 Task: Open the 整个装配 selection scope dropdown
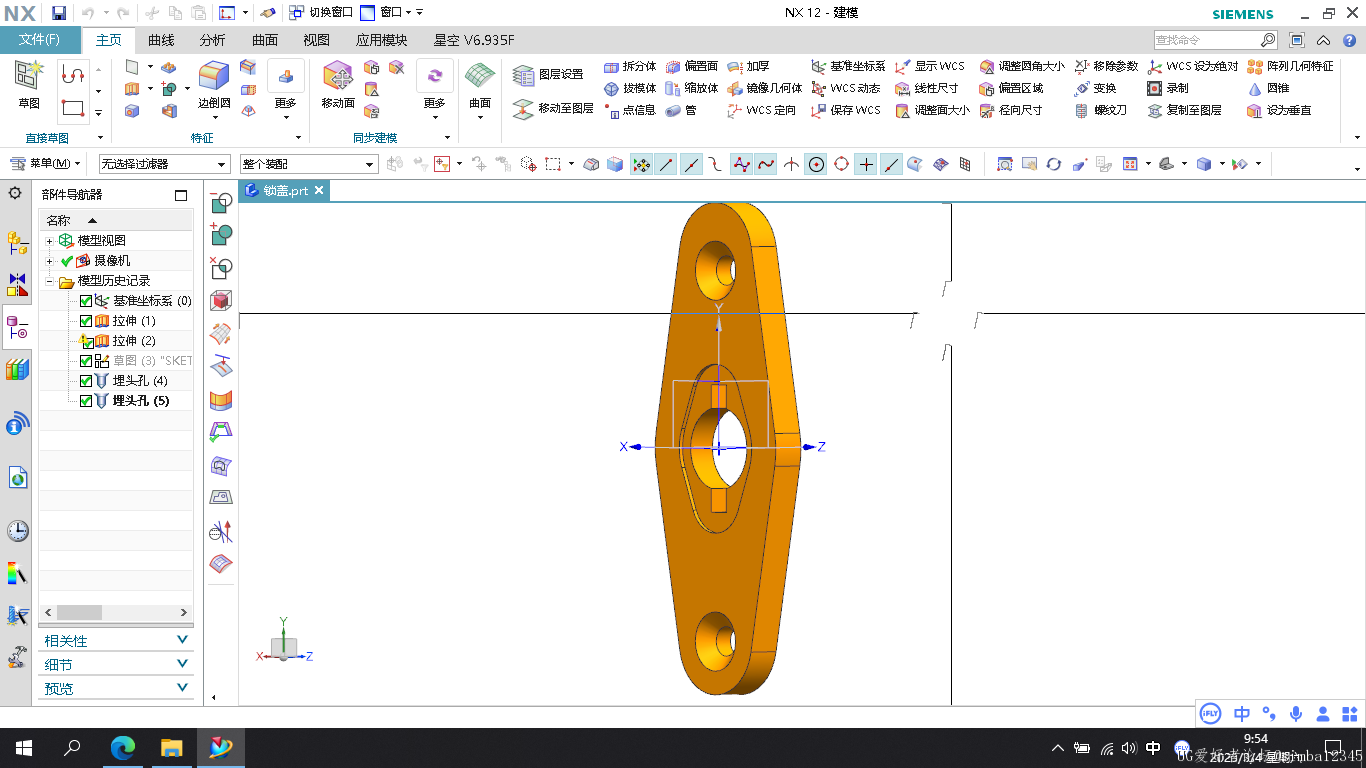pos(309,164)
